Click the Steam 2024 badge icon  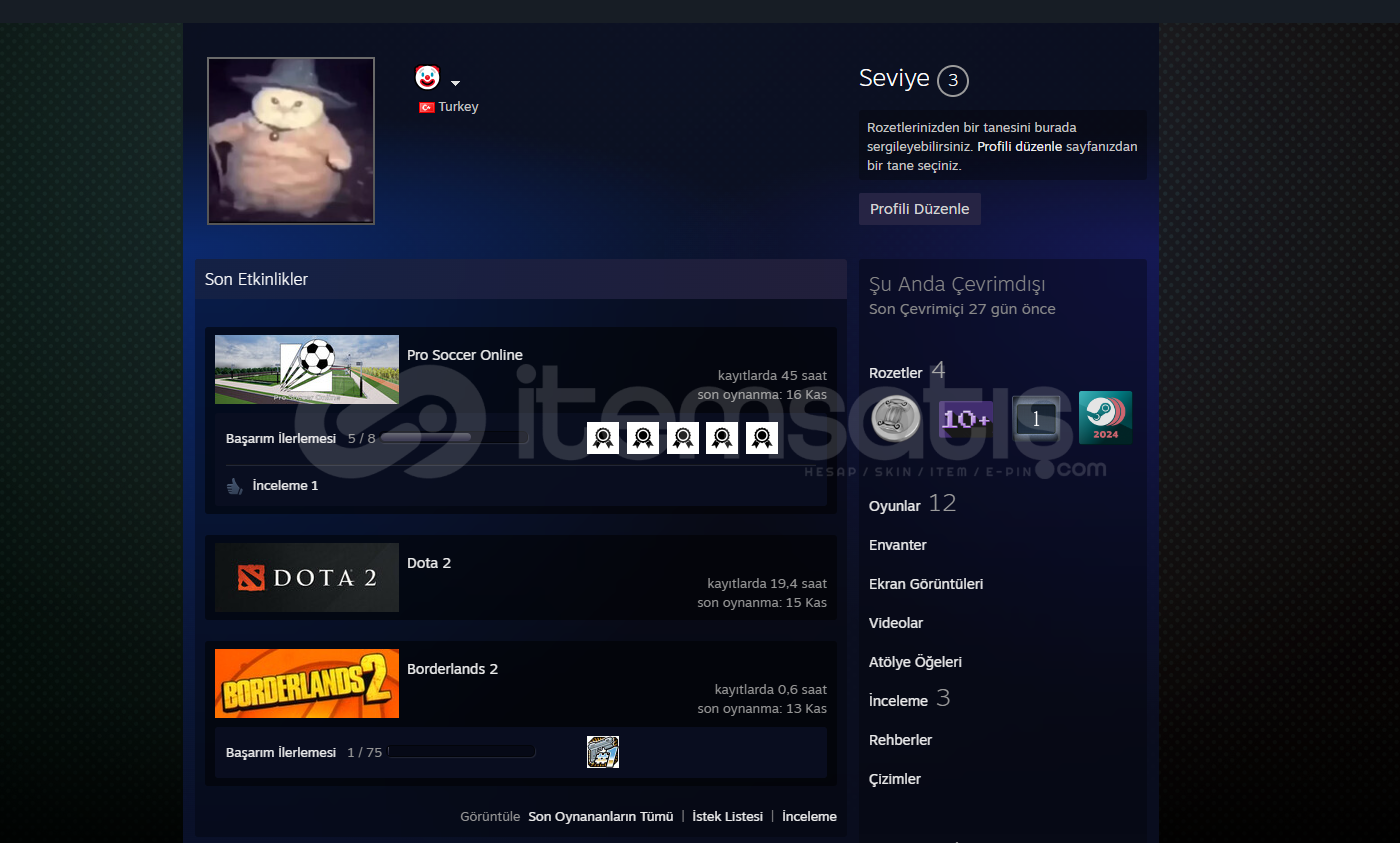pos(1105,418)
